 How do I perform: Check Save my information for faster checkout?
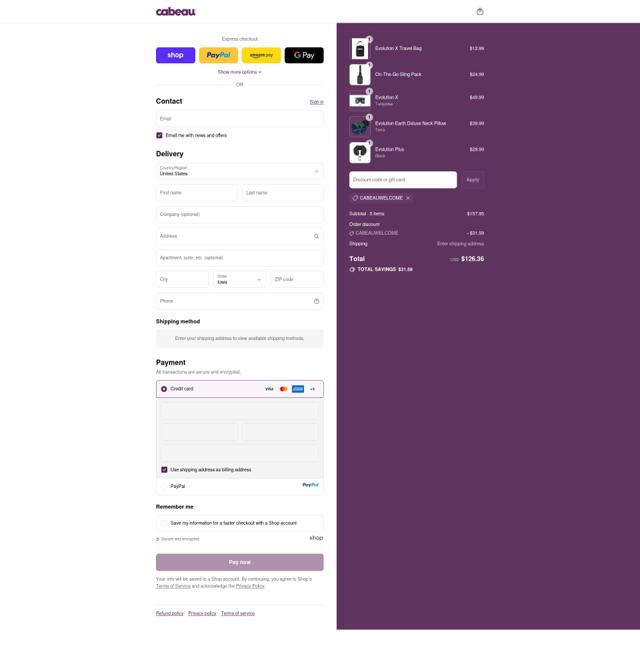pyautogui.click(x=164, y=523)
